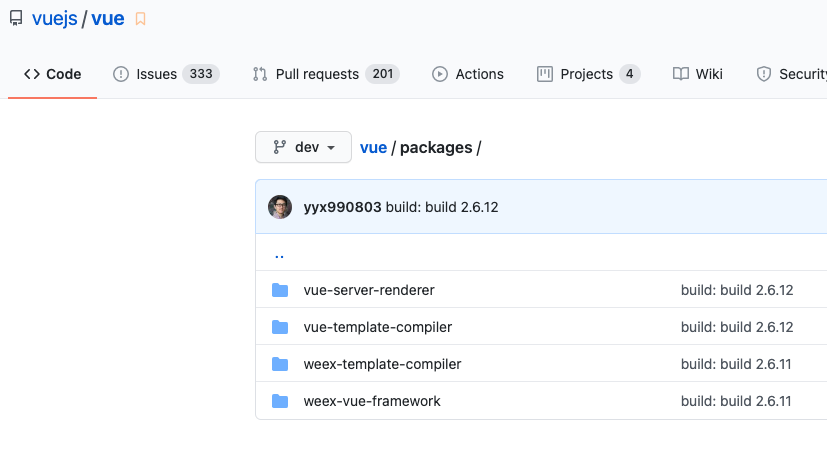The image size is (827, 449).
Task: Navigate to parent directory via '..' link
Action: (x=279, y=253)
